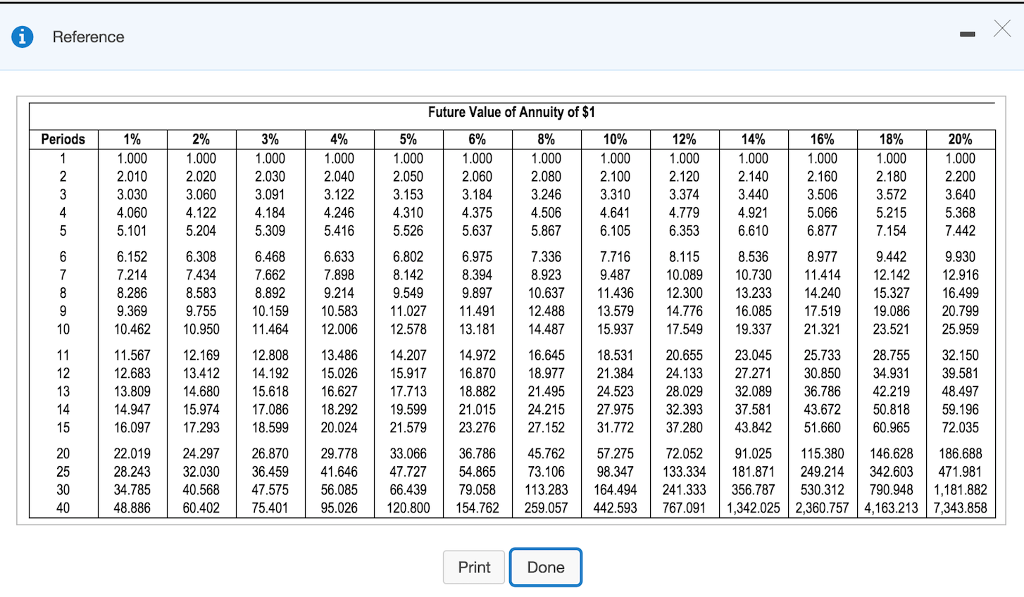This screenshot has height=597, width=1024.
Task: Click the value 95.026
Action: 339,508
